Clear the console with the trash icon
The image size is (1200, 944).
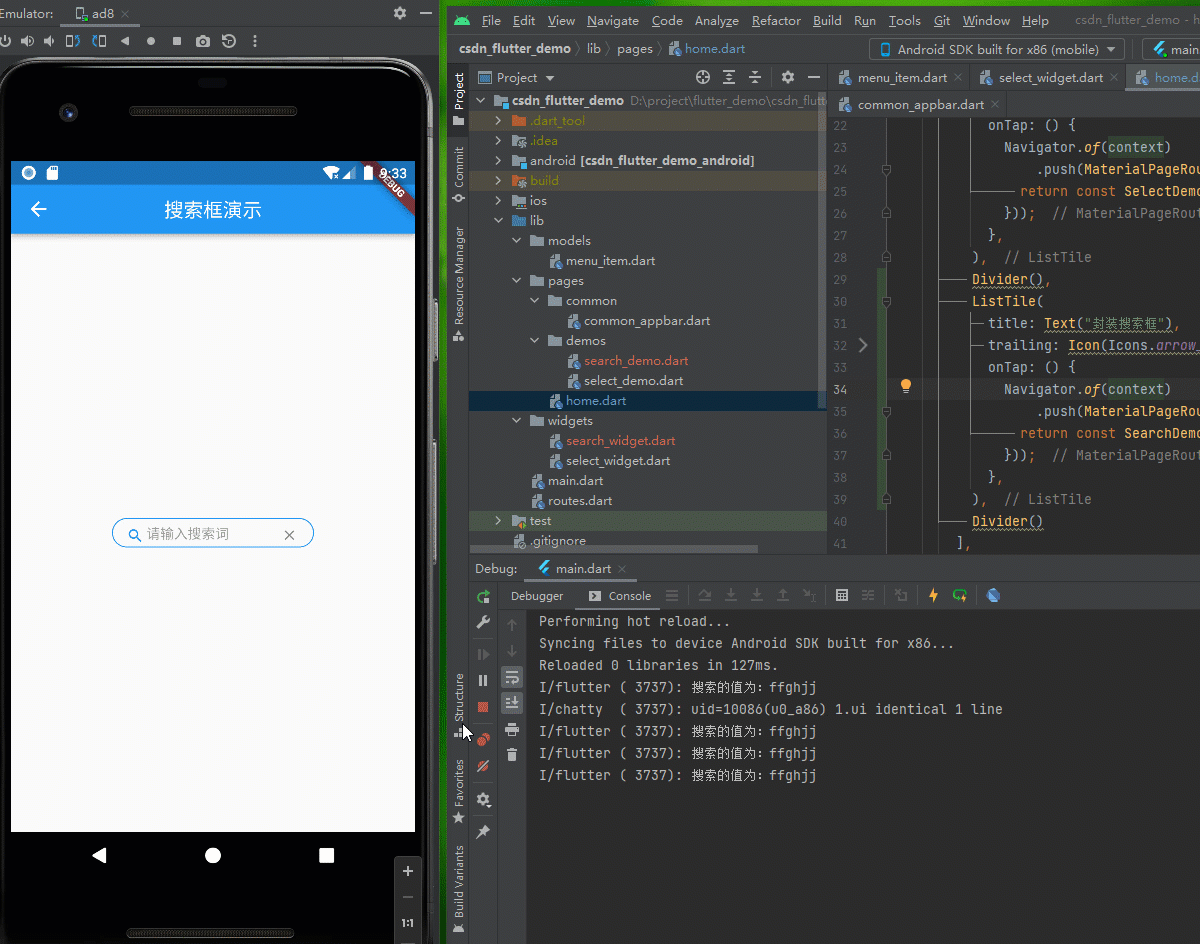tap(512, 755)
